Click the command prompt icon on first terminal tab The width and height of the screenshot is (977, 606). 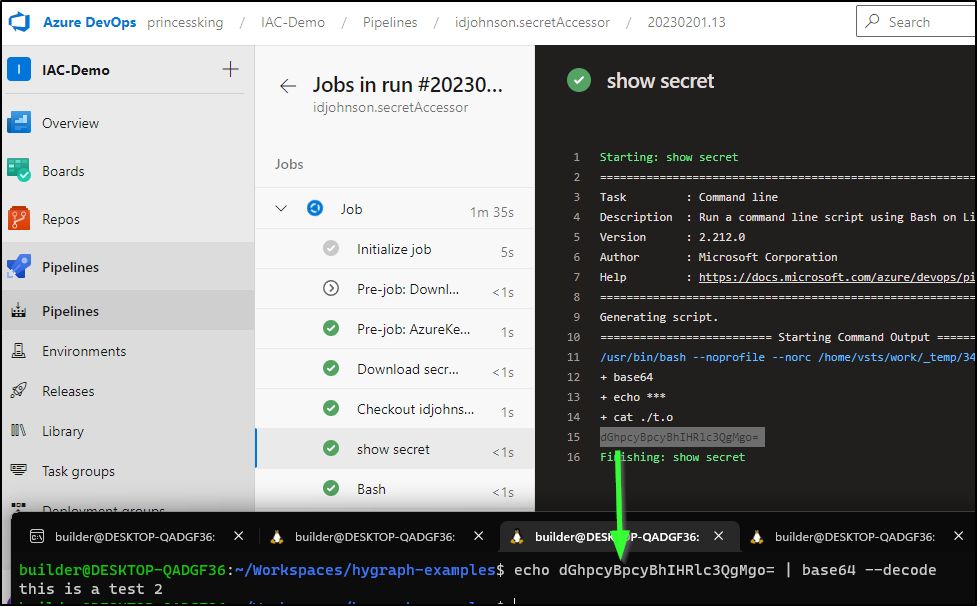point(37,536)
